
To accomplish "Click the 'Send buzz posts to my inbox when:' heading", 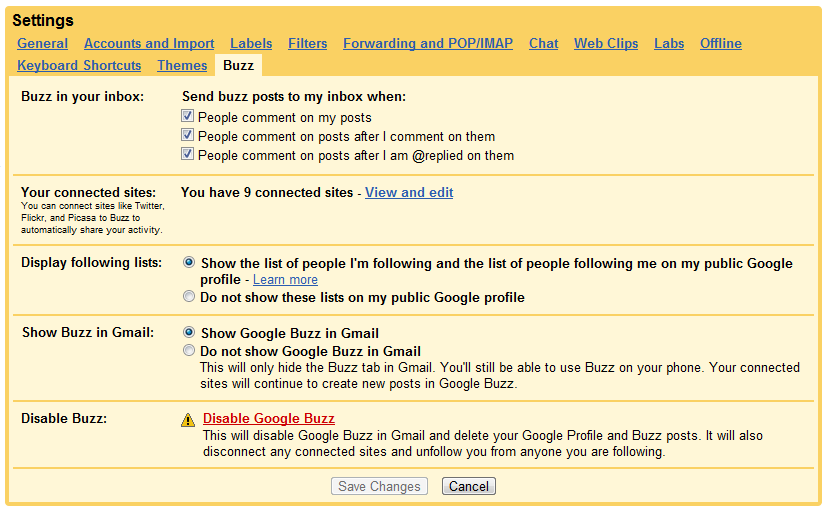I will point(294,97).
